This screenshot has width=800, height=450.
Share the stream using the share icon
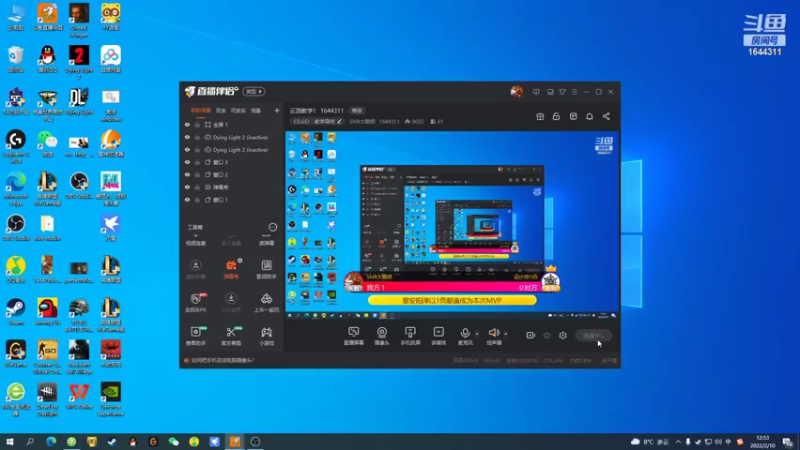[606, 116]
